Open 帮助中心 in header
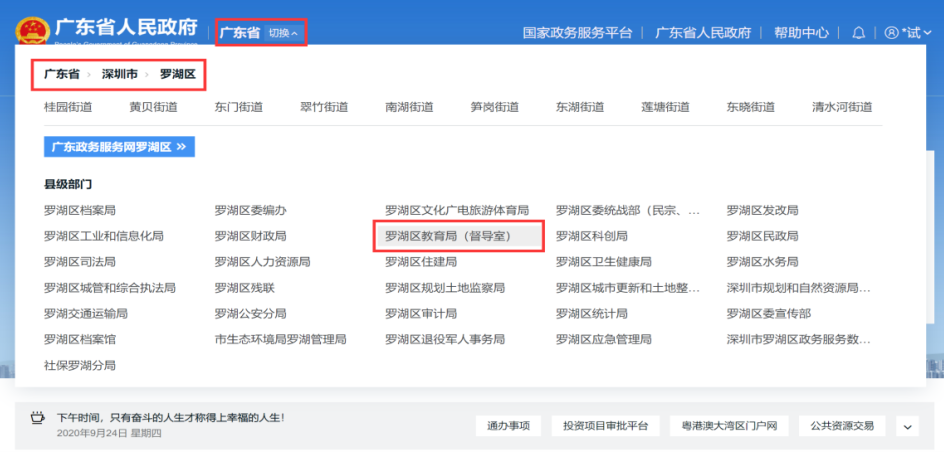 pyautogui.click(x=801, y=33)
